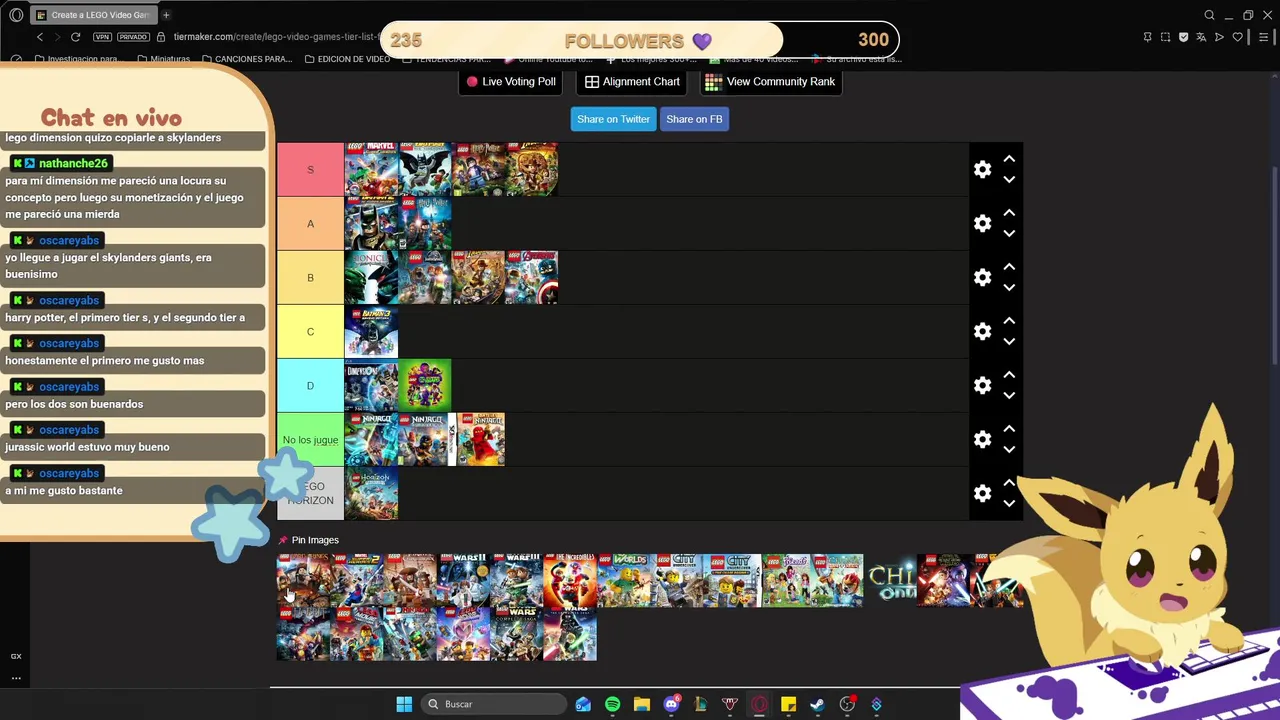Open the 'Miniaturas' bookmarks folder
The width and height of the screenshot is (1280, 720).
coord(163,59)
